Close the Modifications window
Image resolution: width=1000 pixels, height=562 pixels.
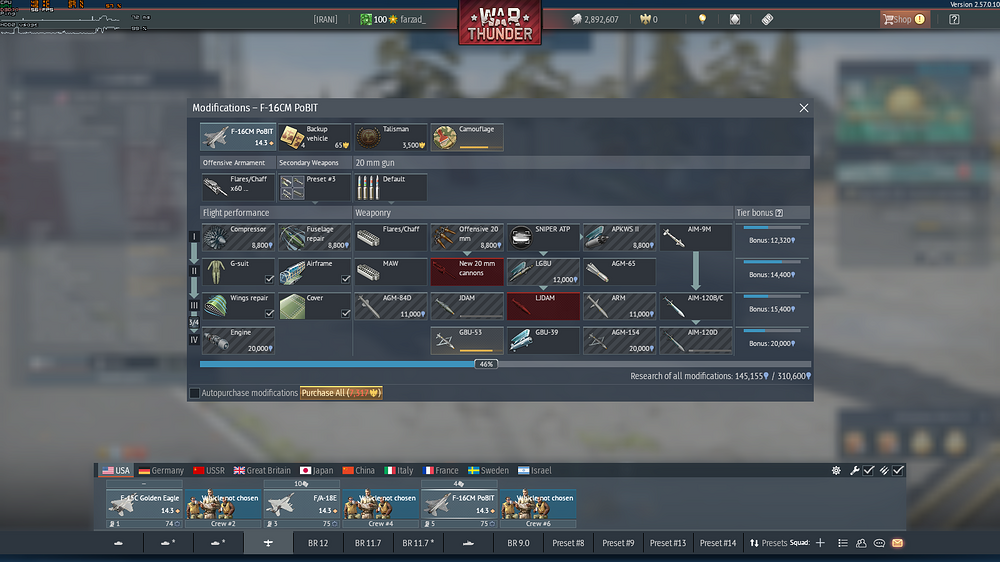click(804, 108)
